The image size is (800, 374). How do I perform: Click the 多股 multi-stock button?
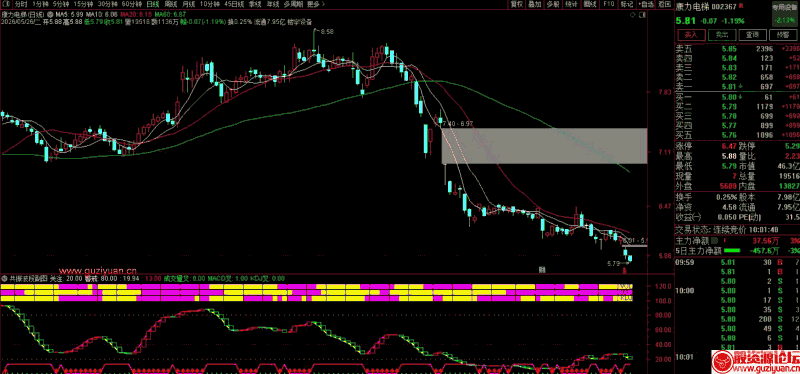tap(553, 4)
